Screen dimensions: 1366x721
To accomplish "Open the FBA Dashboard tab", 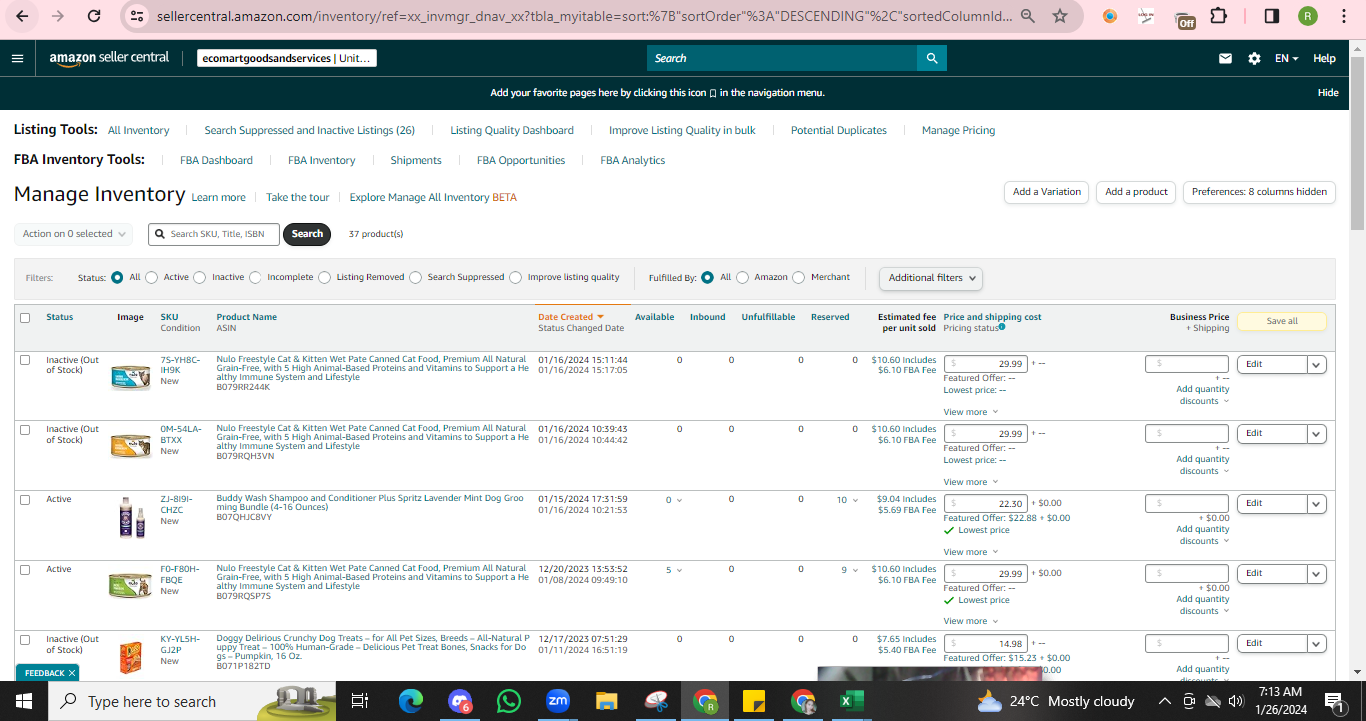I will pos(216,160).
